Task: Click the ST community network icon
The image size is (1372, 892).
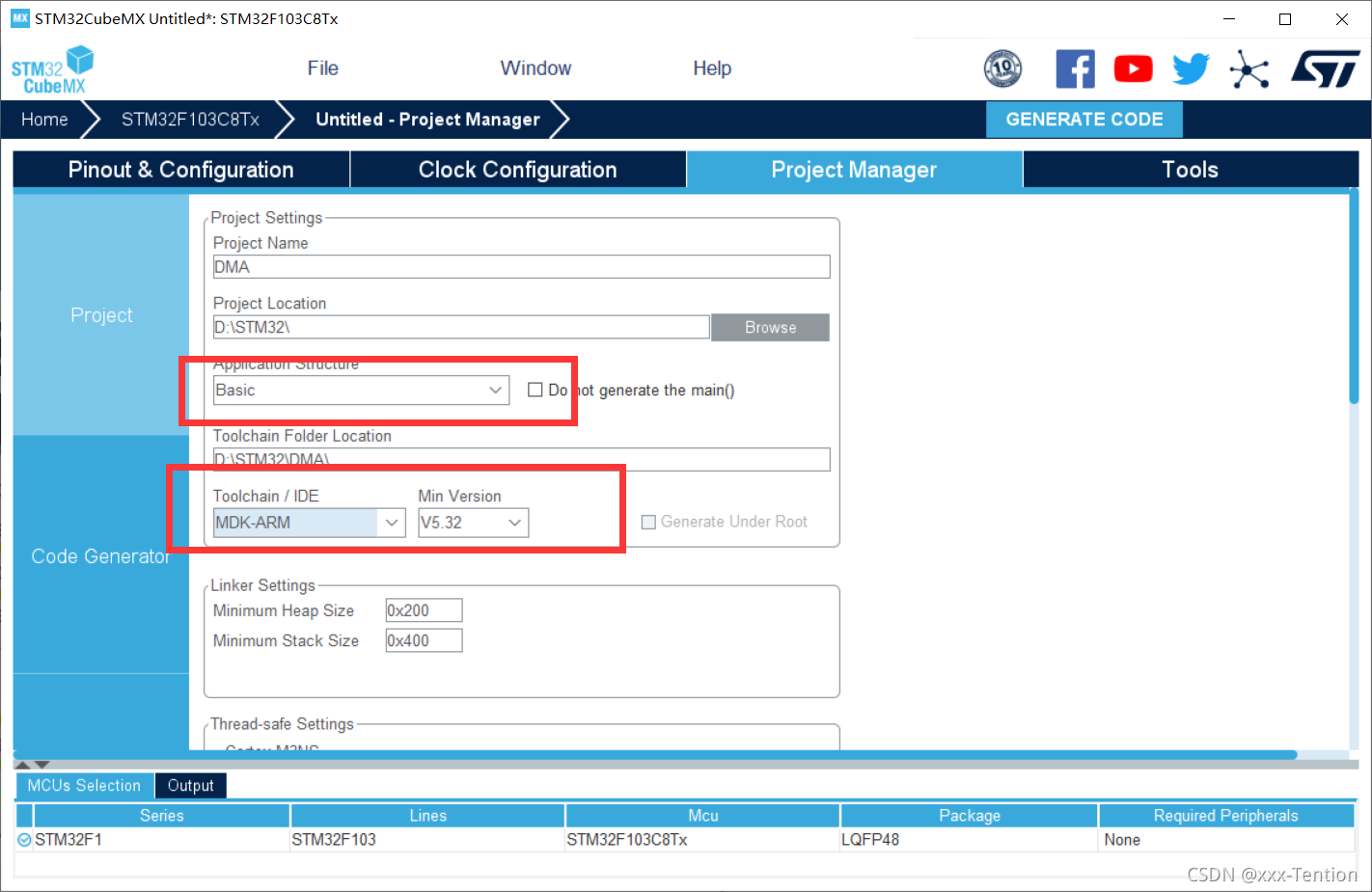Action: tap(1249, 69)
